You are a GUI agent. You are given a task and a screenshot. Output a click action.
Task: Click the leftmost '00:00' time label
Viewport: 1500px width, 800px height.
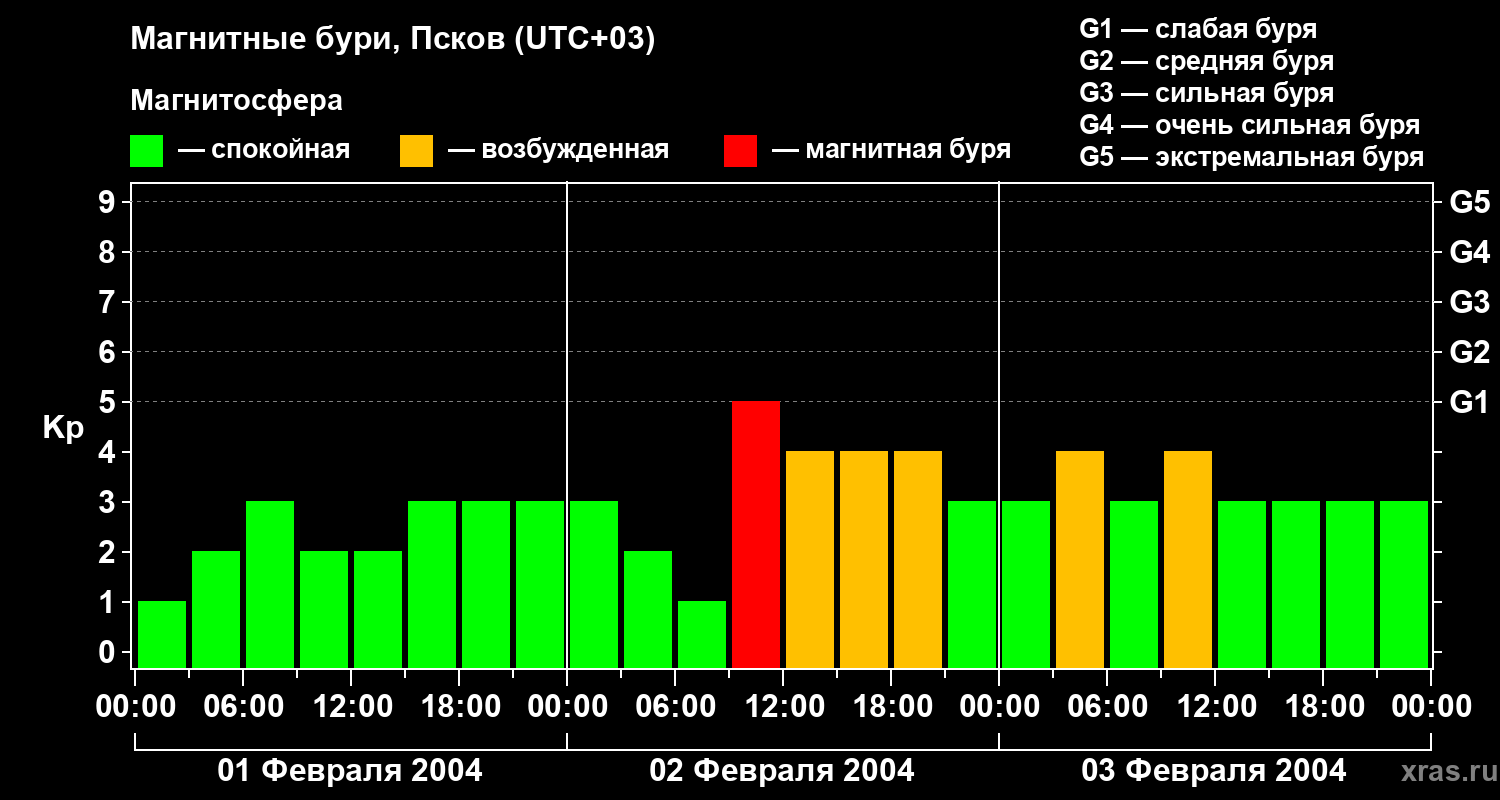(135, 707)
